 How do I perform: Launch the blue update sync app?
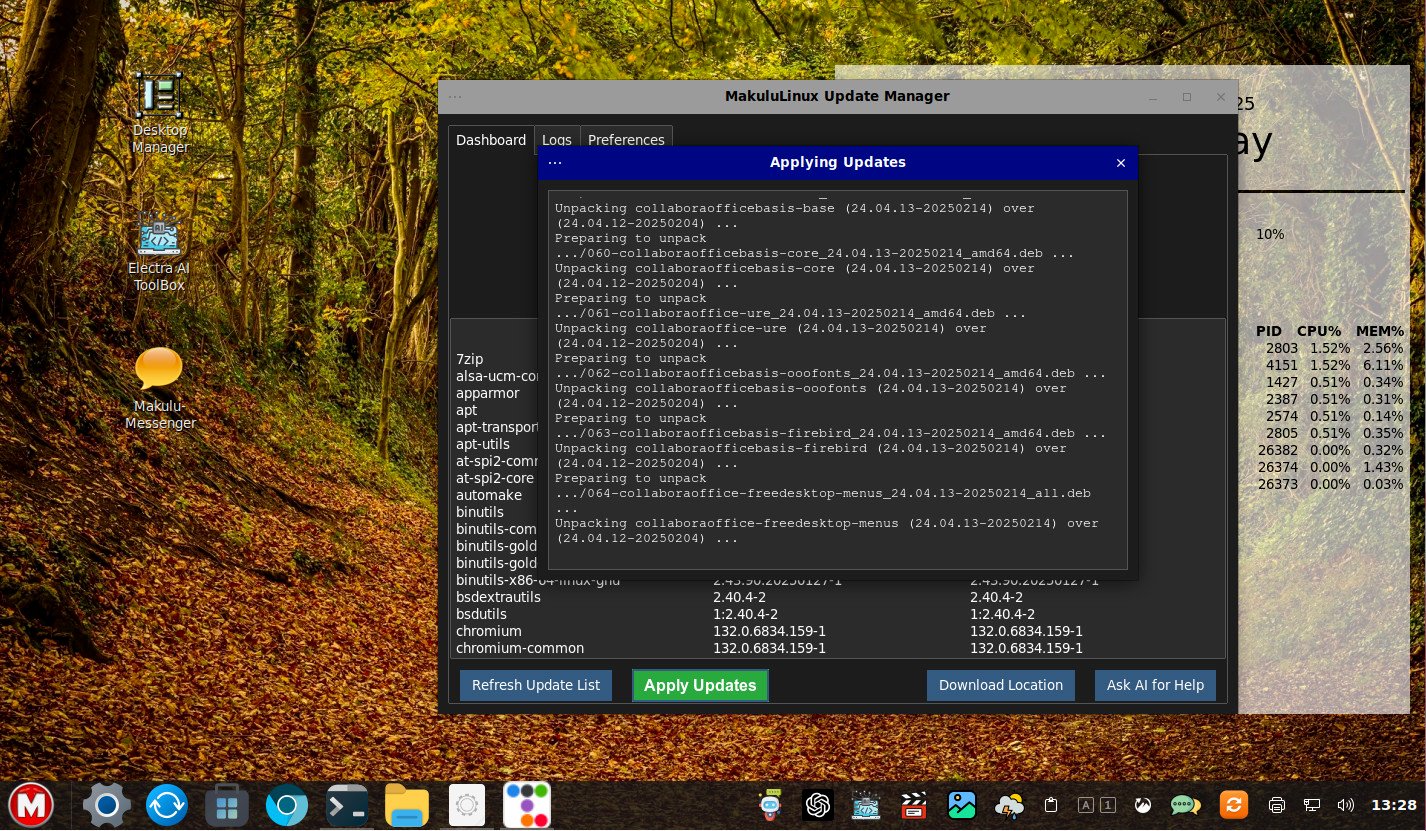click(x=166, y=805)
